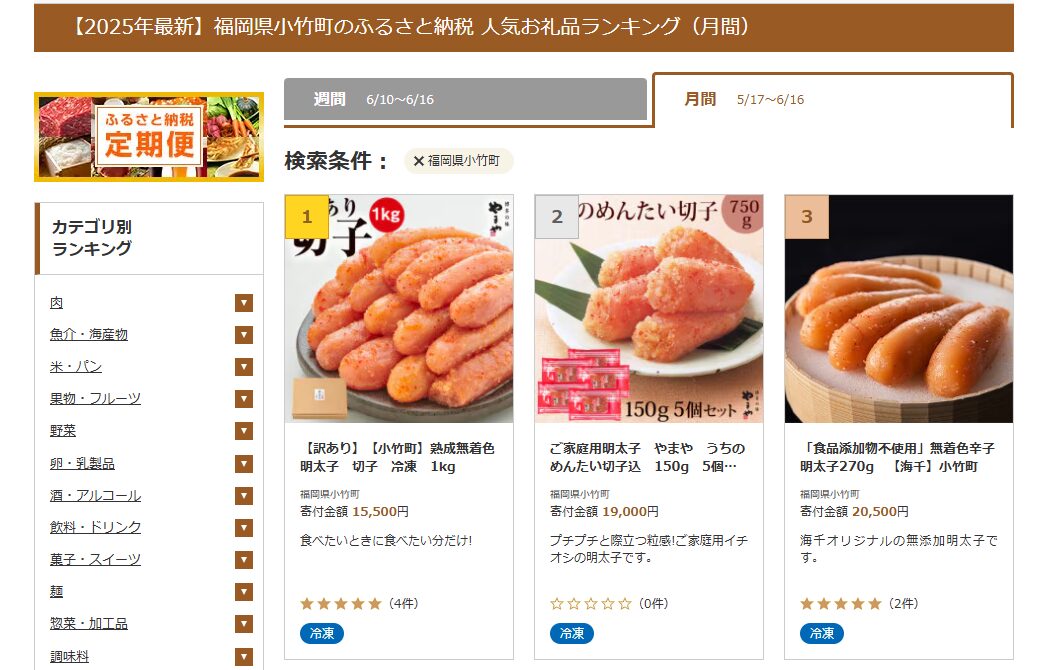1045x670 pixels.
Task: Expand the 酒・アルコール category arrow
Action: coord(244,495)
